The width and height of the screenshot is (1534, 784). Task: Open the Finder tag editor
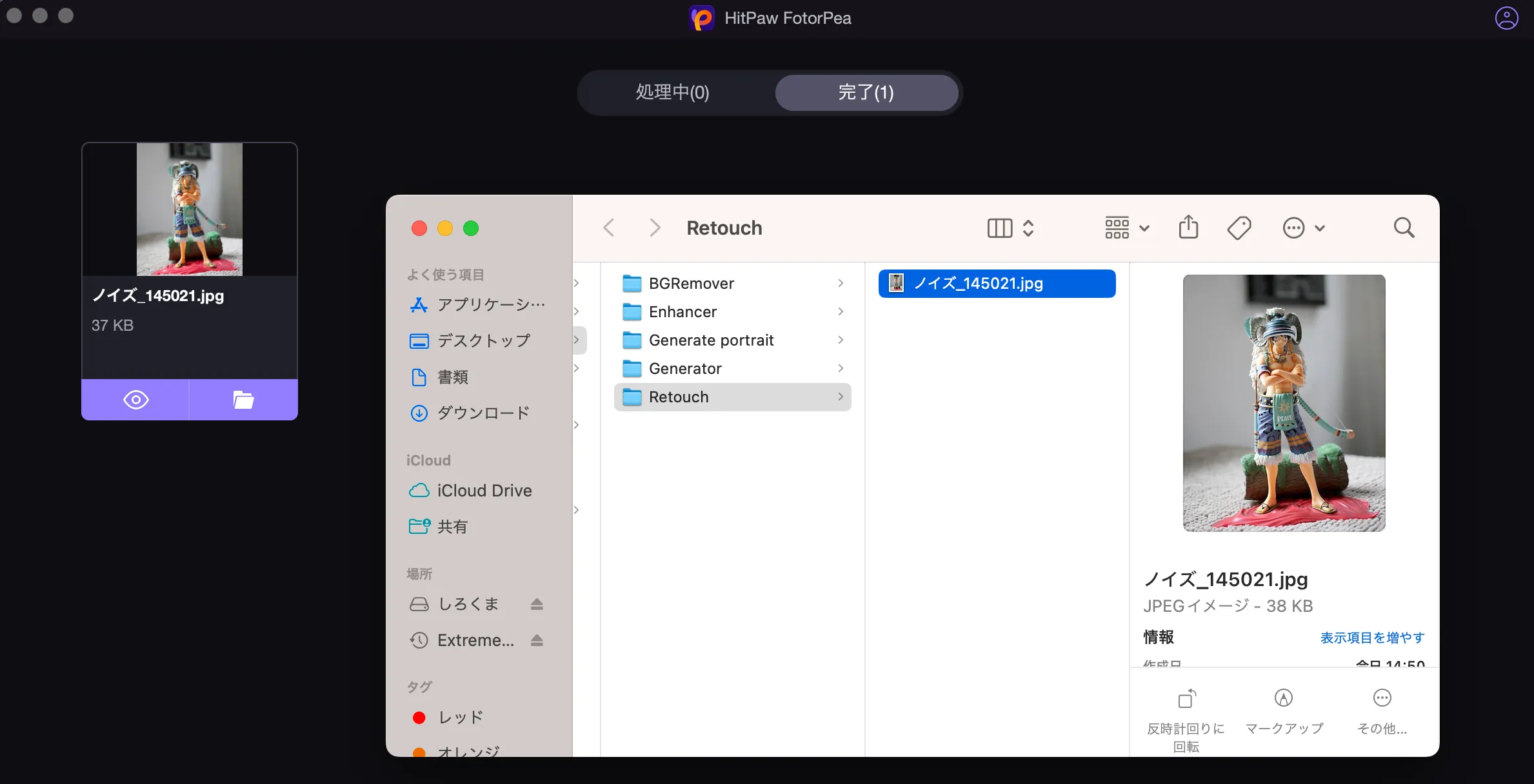coord(1239,228)
